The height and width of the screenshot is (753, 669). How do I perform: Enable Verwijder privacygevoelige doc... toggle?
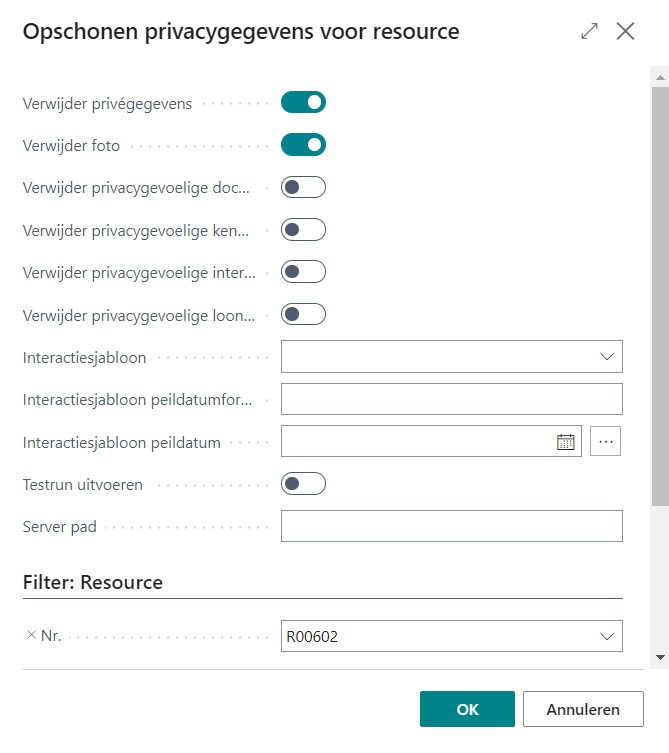point(303,187)
